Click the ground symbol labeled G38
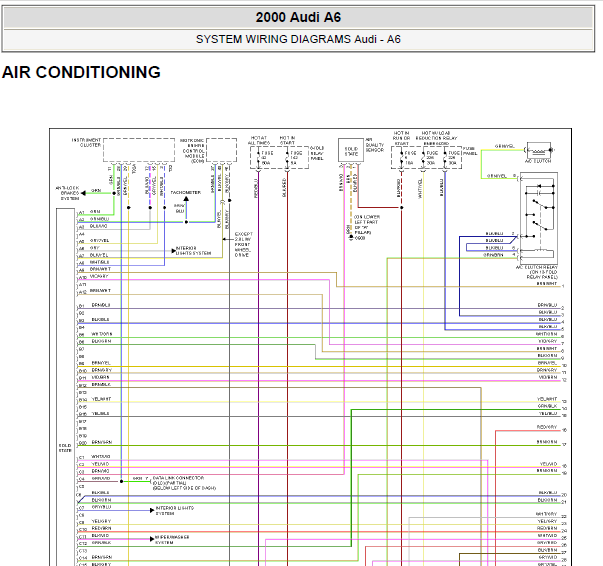This screenshot has height=566, width=603. pyautogui.click(x=351, y=238)
